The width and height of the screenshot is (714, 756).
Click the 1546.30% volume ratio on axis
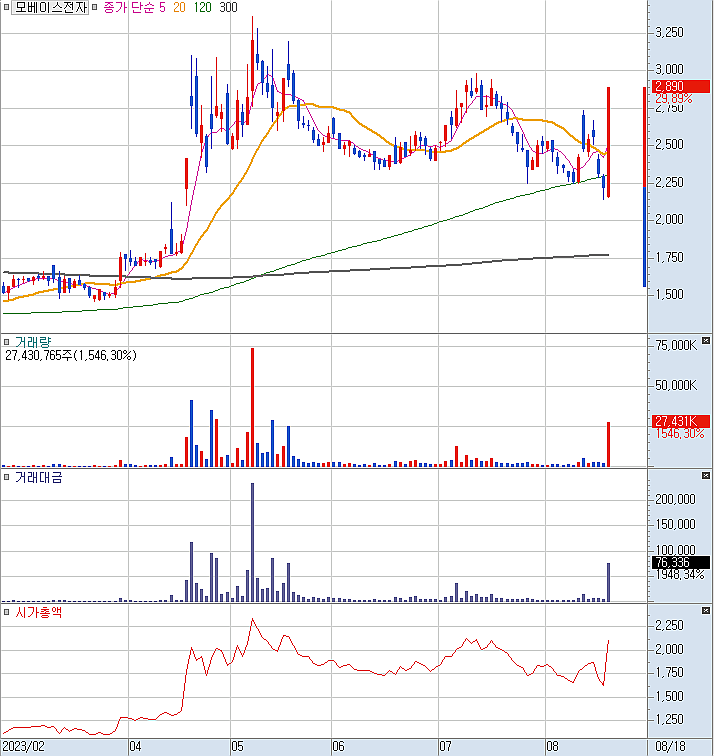[x=679, y=433]
